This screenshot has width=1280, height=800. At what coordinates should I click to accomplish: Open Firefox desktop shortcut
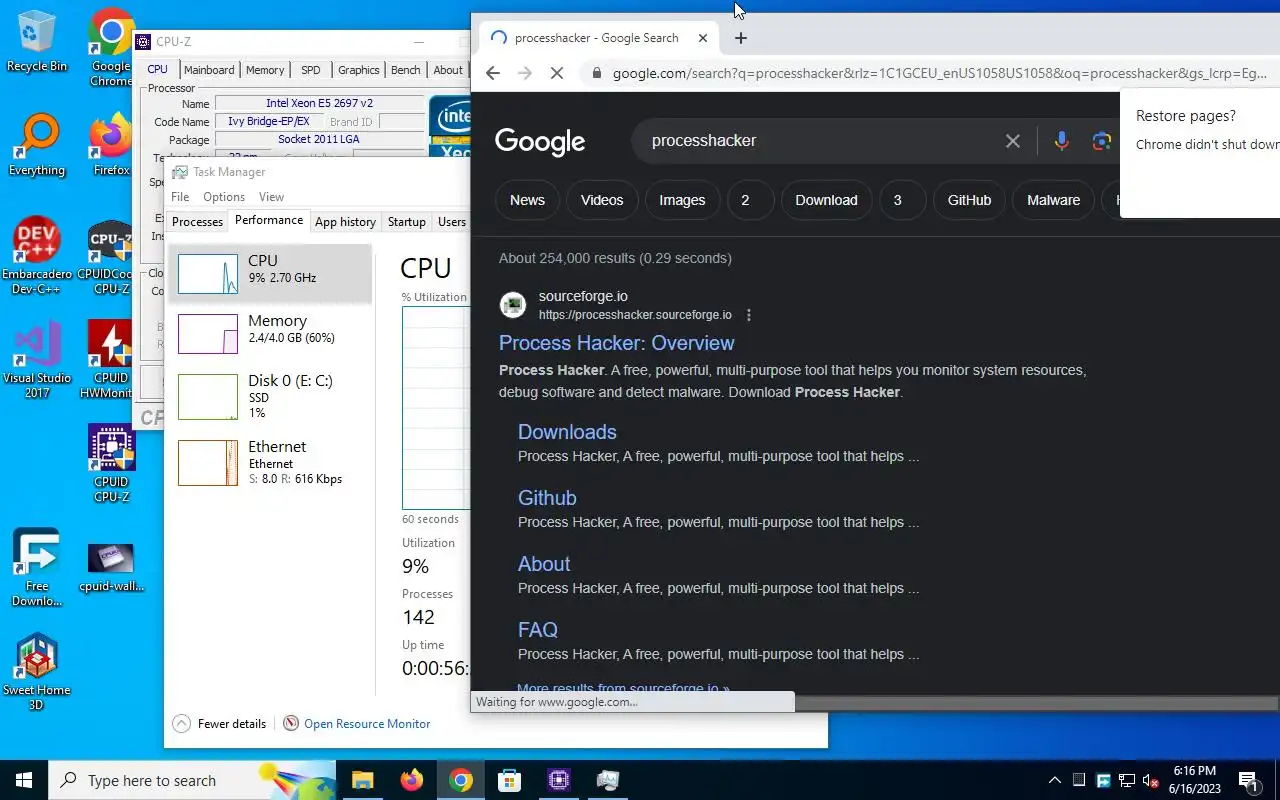click(x=111, y=145)
